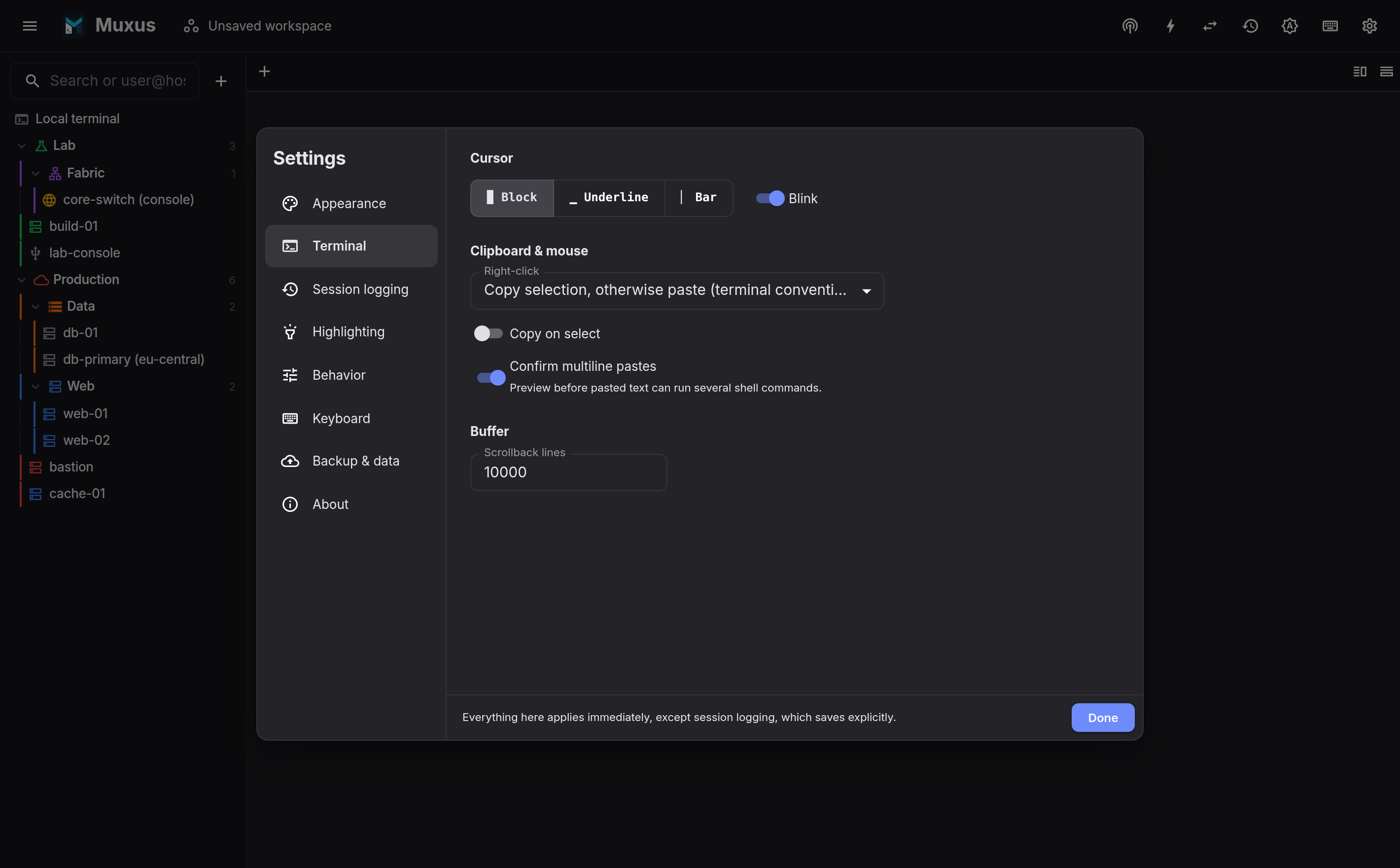The width and height of the screenshot is (1400, 868).
Task: Select the Block cursor style
Action: click(x=512, y=198)
